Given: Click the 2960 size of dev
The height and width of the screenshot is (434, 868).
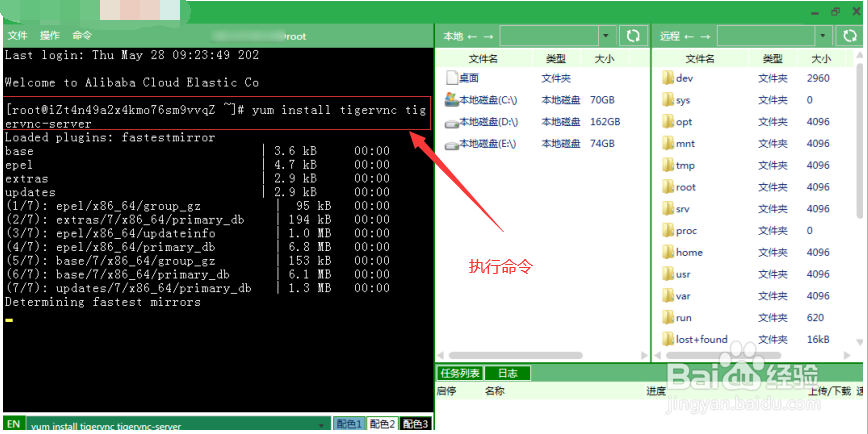Looking at the screenshot, I should tap(818, 78).
